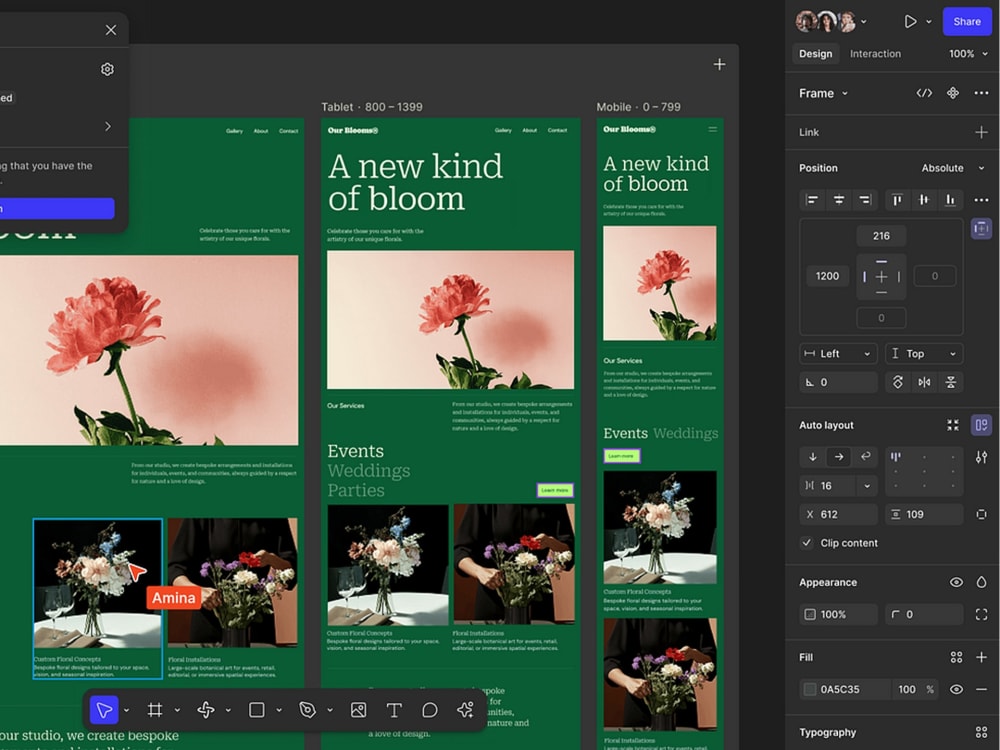
Task: Expand Move tool options chevron
Action: (x=126, y=710)
